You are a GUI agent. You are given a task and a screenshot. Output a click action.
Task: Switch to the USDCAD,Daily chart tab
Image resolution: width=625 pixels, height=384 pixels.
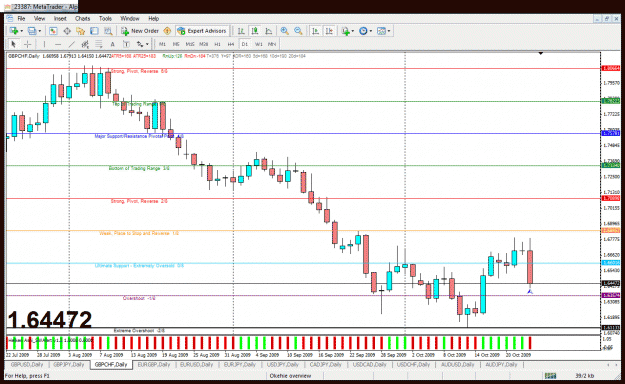tap(369, 364)
